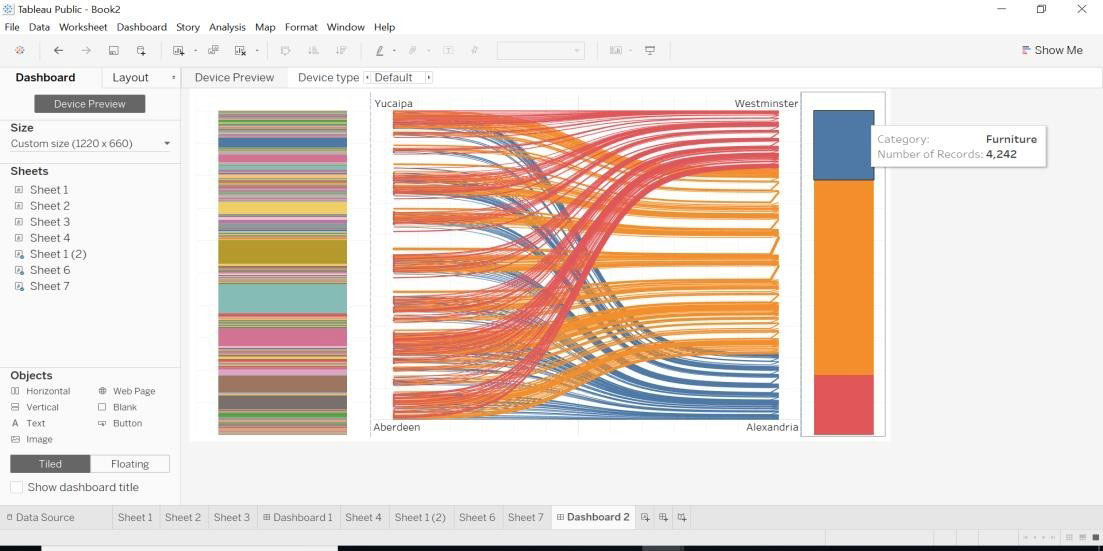1103x551 pixels.
Task: Duplicate the sheet toolbar icon
Action: [213, 51]
